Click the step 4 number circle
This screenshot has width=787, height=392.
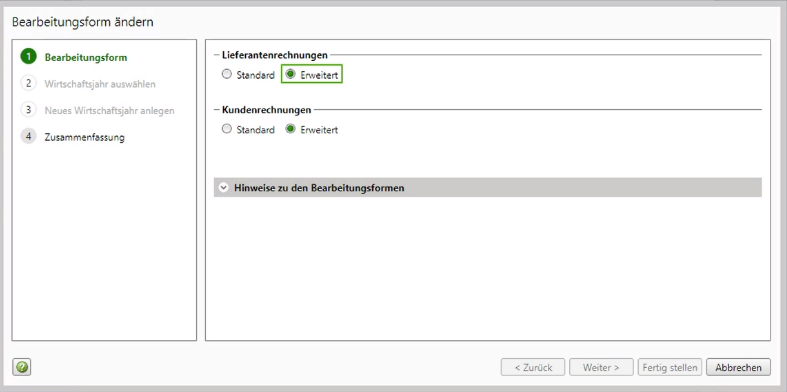coord(29,136)
